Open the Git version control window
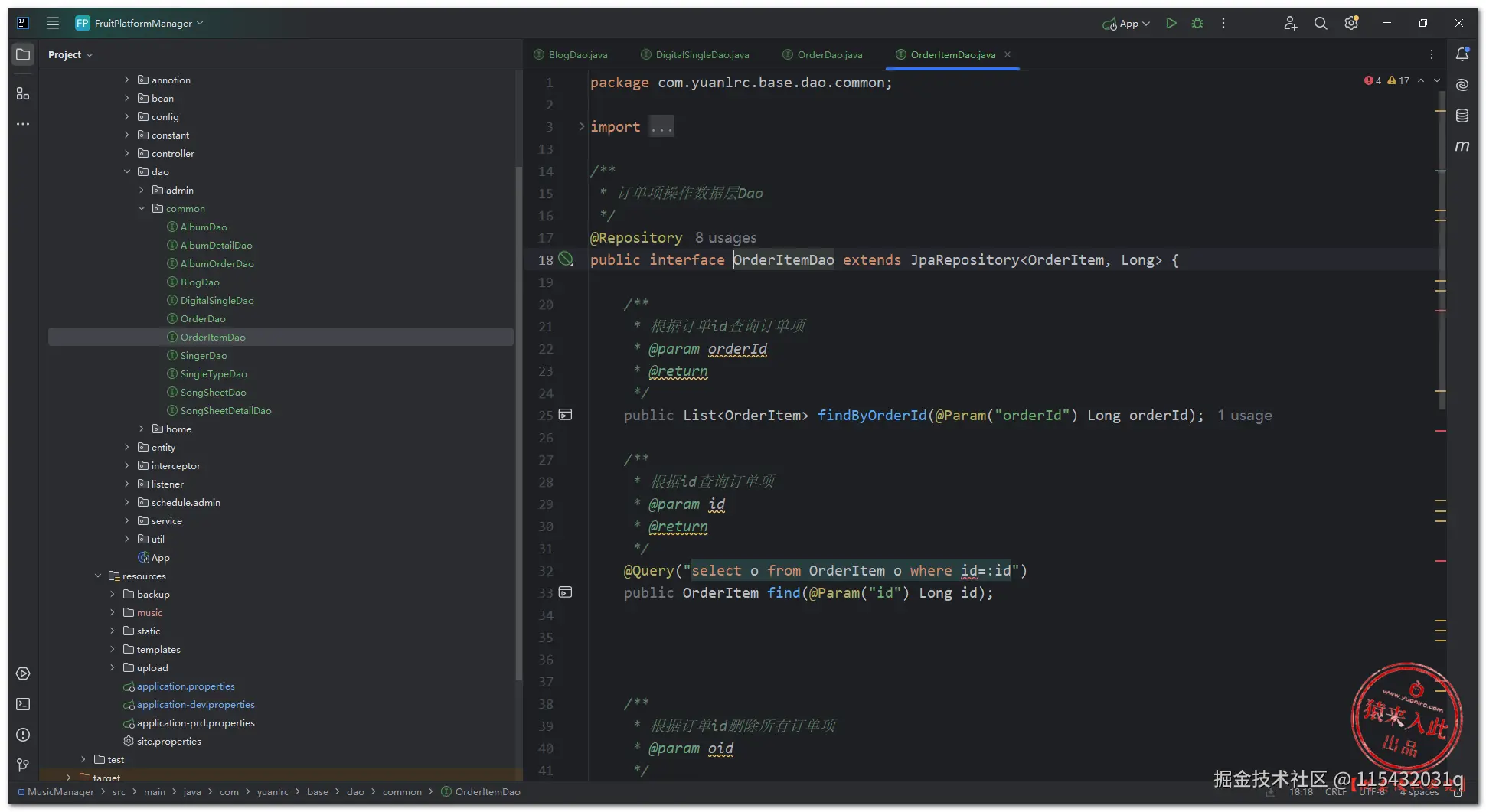1486x812 pixels. point(23,765)
